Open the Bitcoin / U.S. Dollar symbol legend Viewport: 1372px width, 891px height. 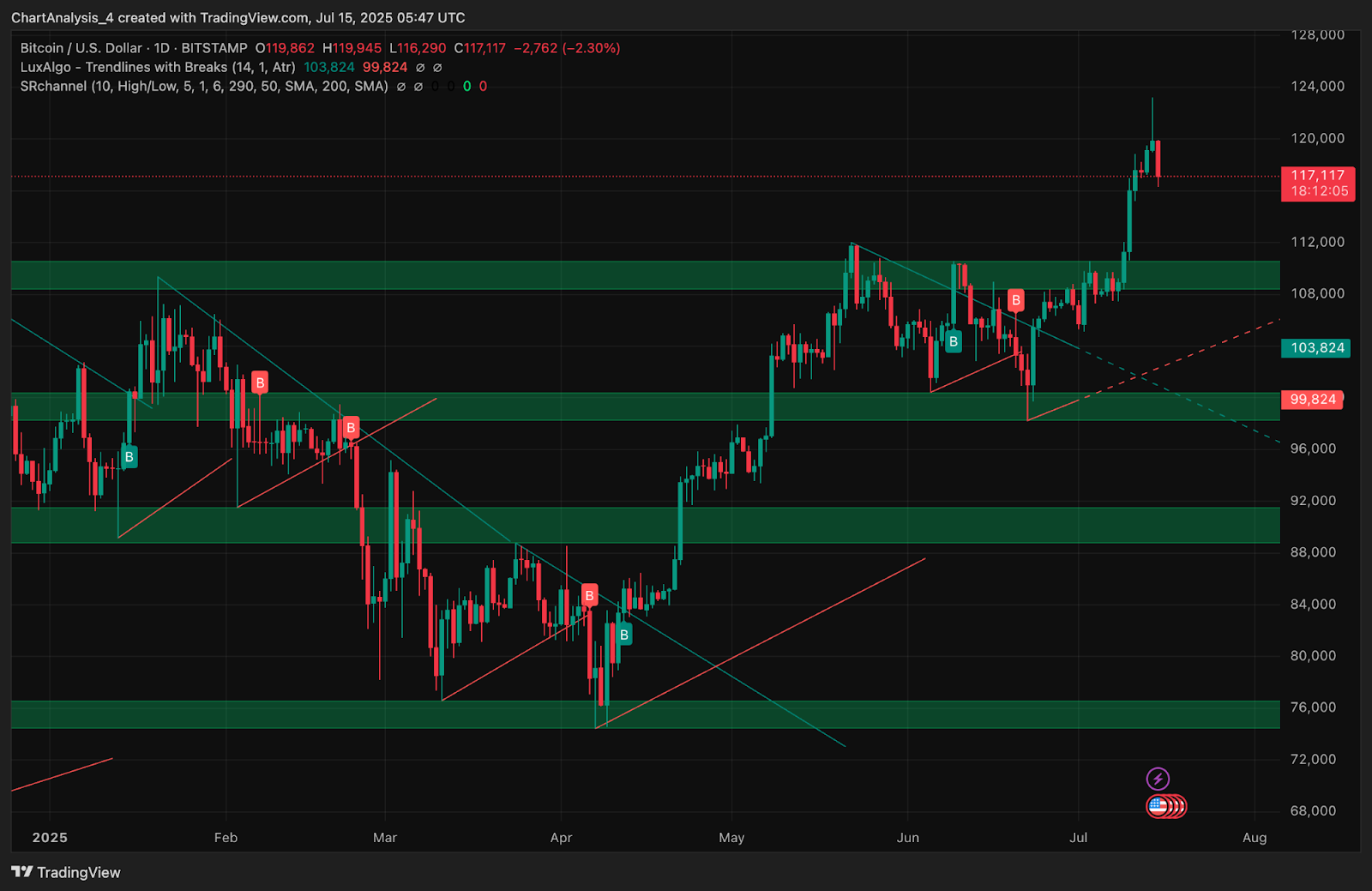pyautogui.click(x=134, y=48)
